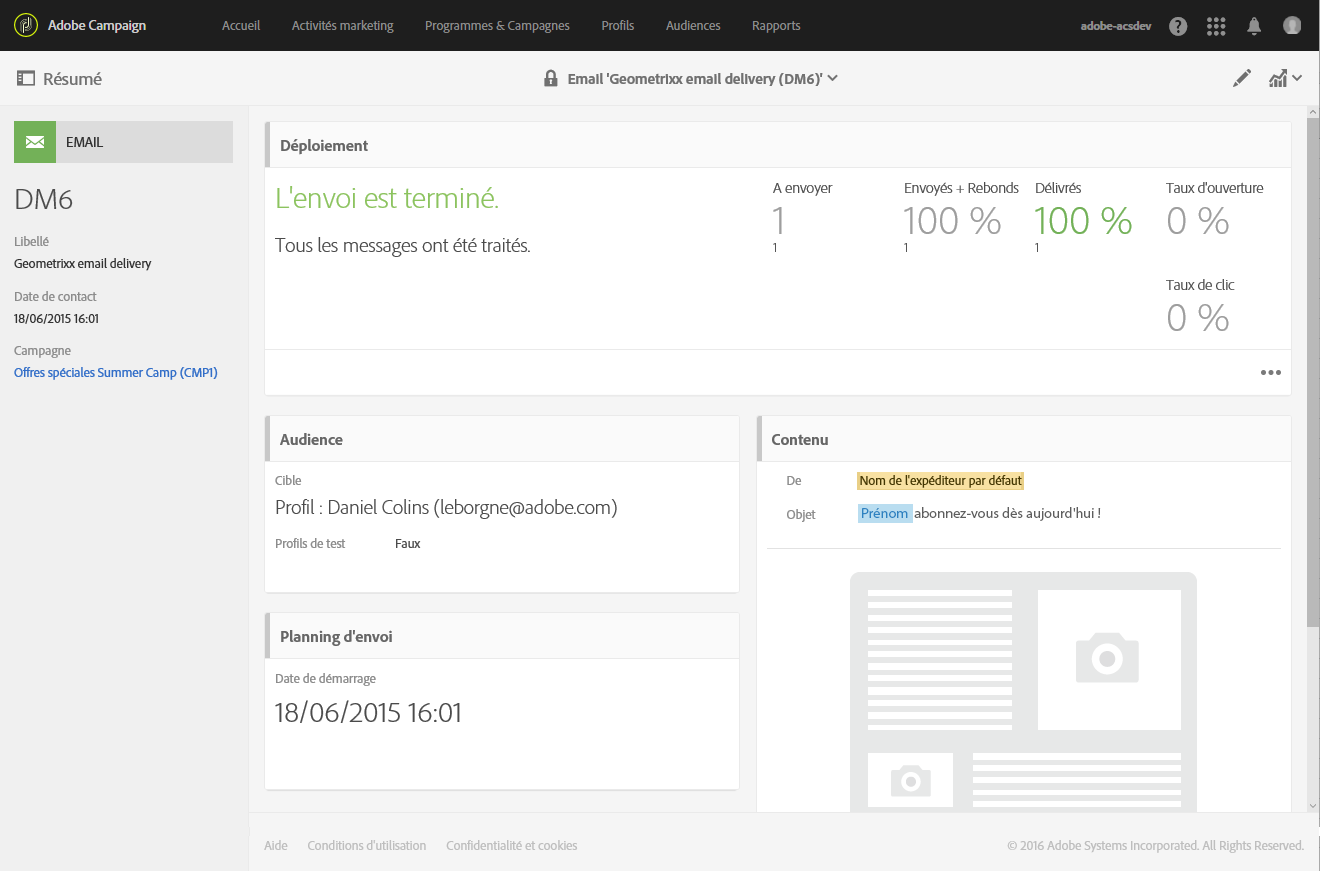Click the pencil edit properties icon
1320x871 pixels.
coord(1242,78)
